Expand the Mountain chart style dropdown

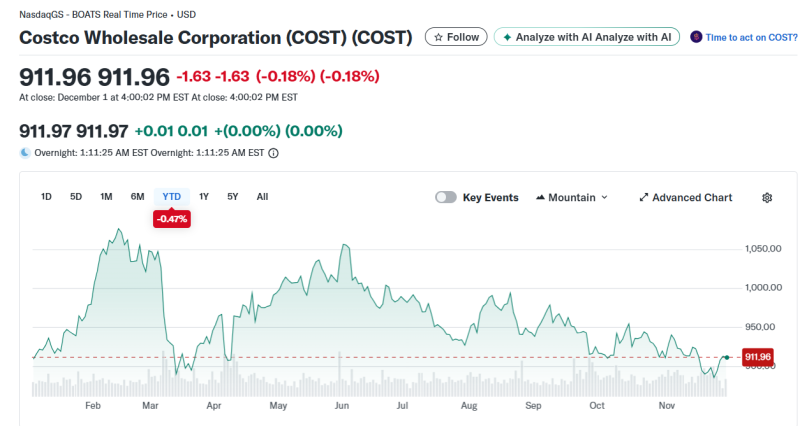coord(604,198)
